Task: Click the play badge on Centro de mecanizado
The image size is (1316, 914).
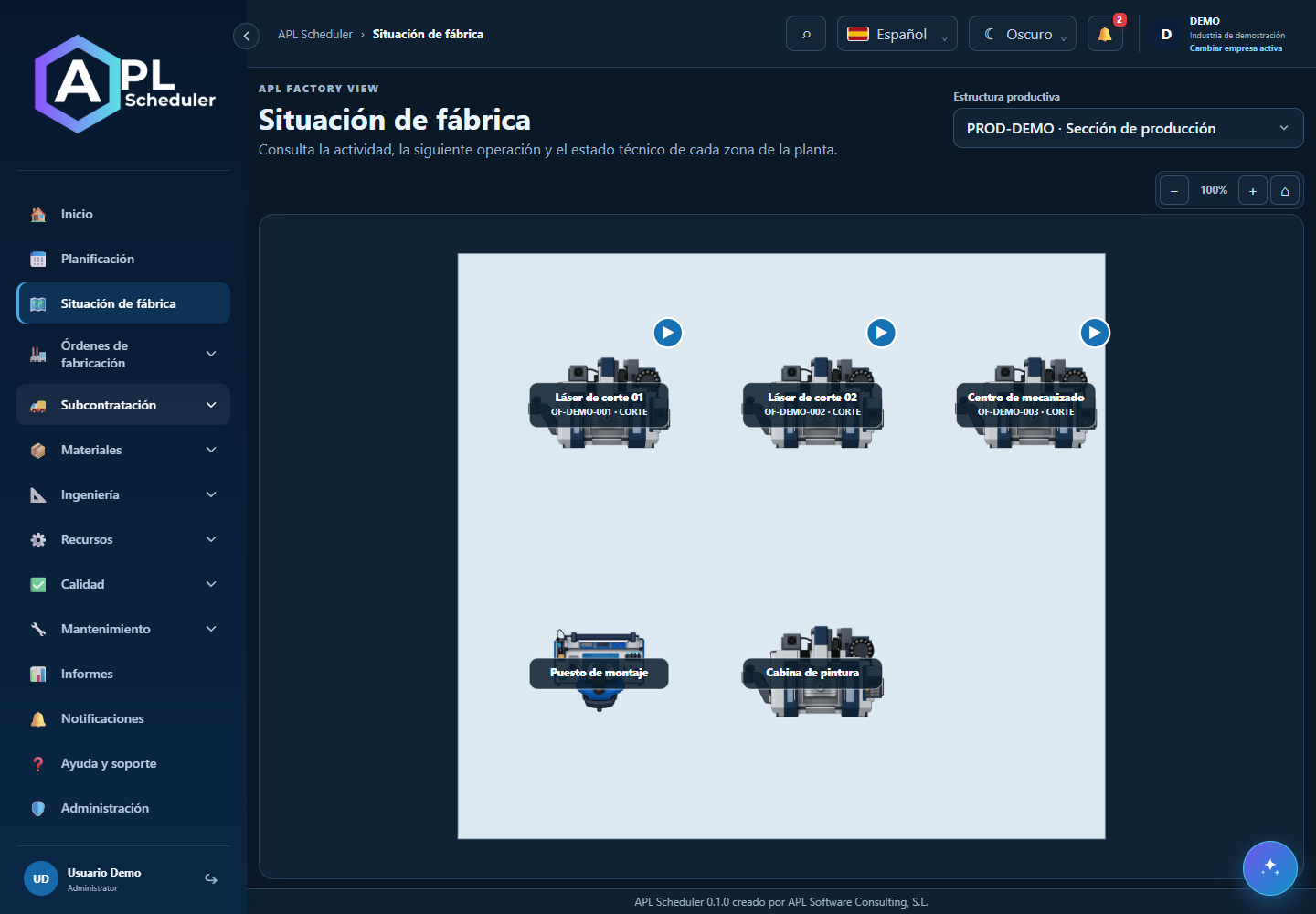Action: tap(1095, 333)
